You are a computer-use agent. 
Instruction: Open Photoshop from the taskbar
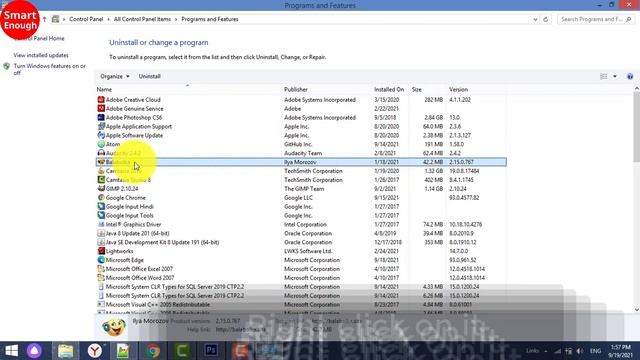(x=211, y=351)
